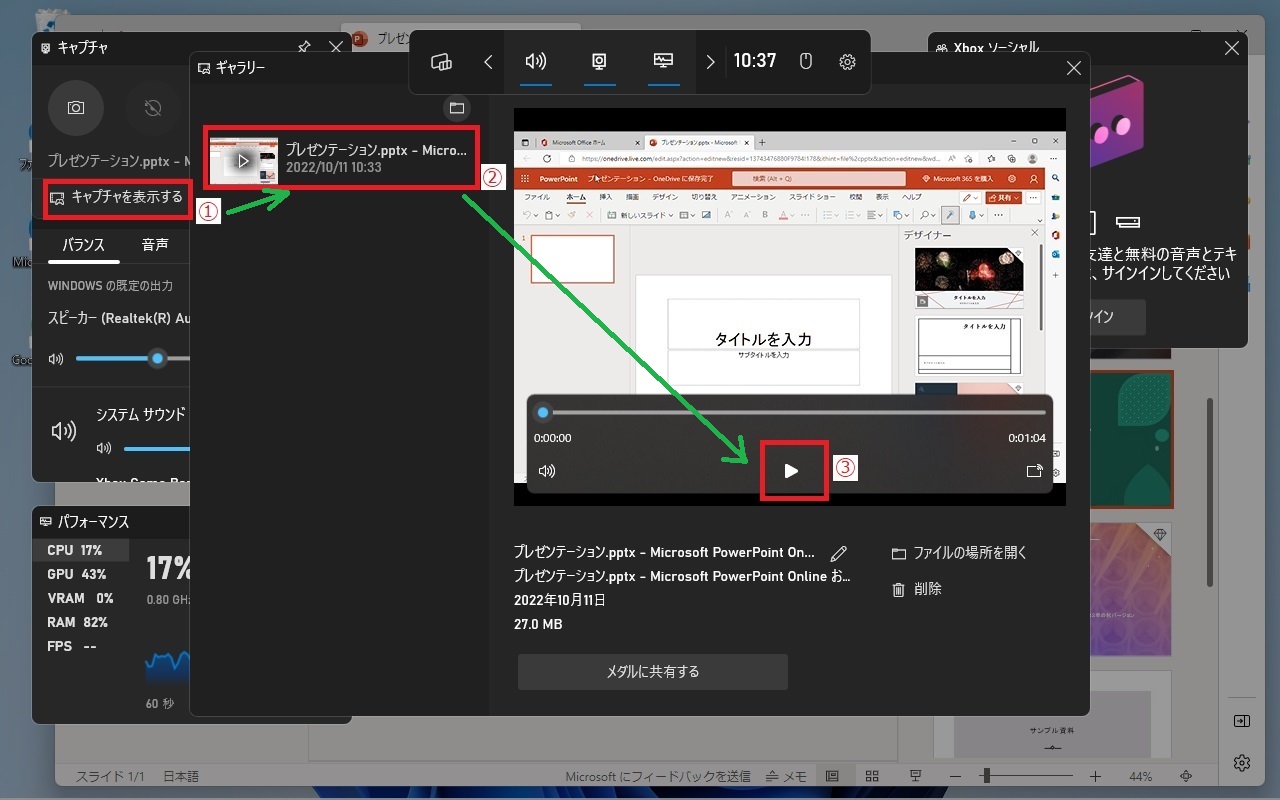Show more widgets with right chevron
The image size is (1280, 800).
point(710,62)
